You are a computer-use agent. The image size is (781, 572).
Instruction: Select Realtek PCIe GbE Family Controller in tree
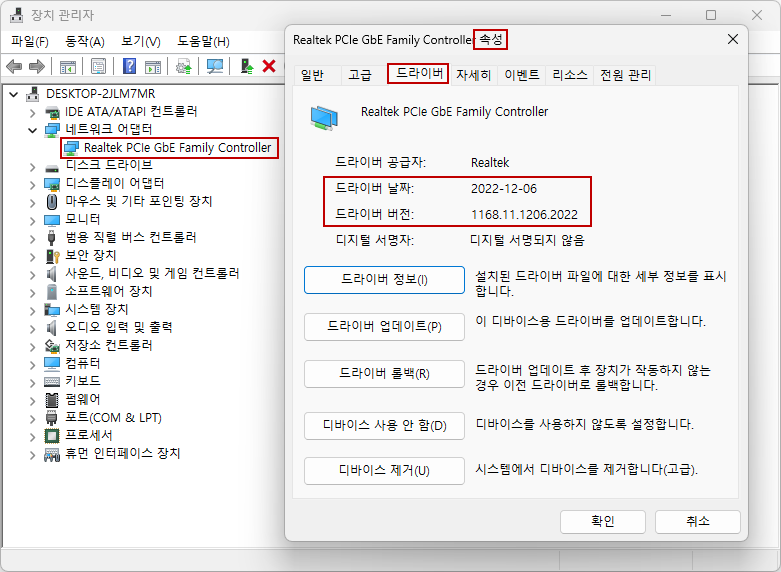177,148
